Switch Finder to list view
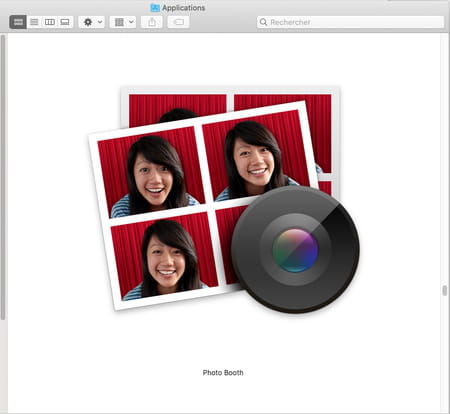The height and width of the screenshot is (414, 450). pos(34,22)
